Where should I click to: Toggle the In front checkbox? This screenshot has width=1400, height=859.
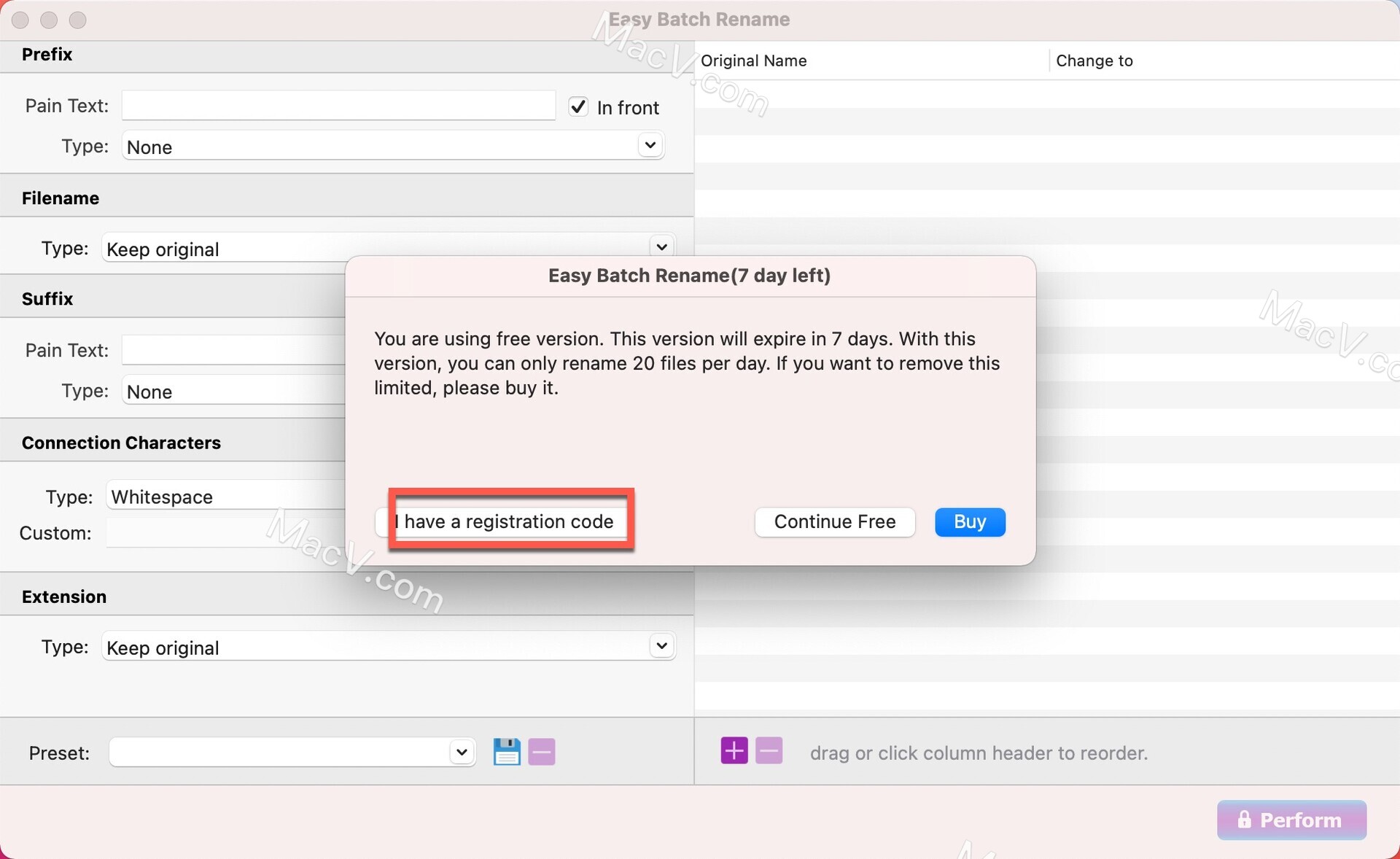(x=578, y=107)
